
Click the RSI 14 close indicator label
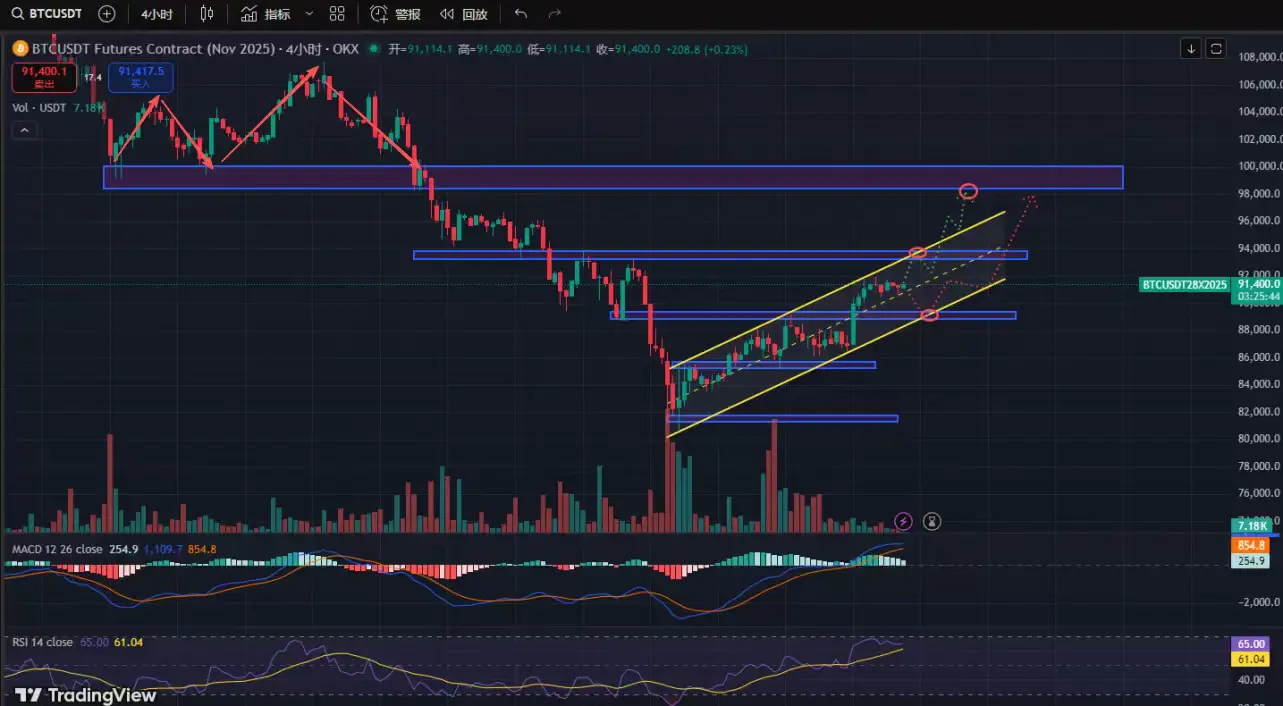coord(42,642)
